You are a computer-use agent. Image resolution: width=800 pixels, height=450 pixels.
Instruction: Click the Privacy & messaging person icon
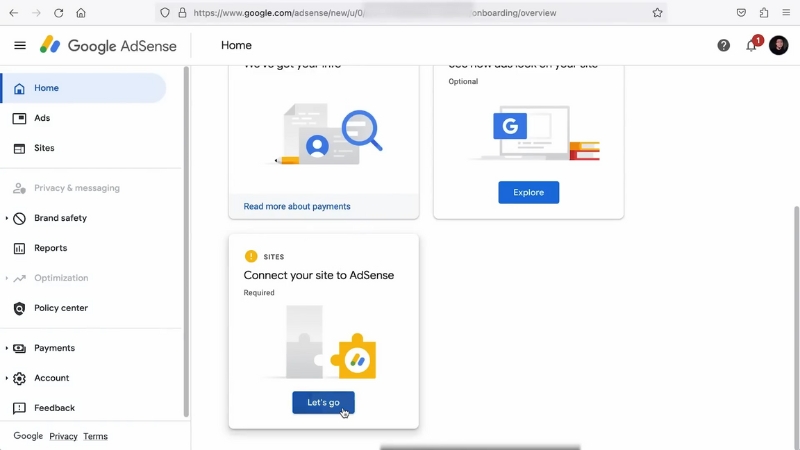click(19, 188)
